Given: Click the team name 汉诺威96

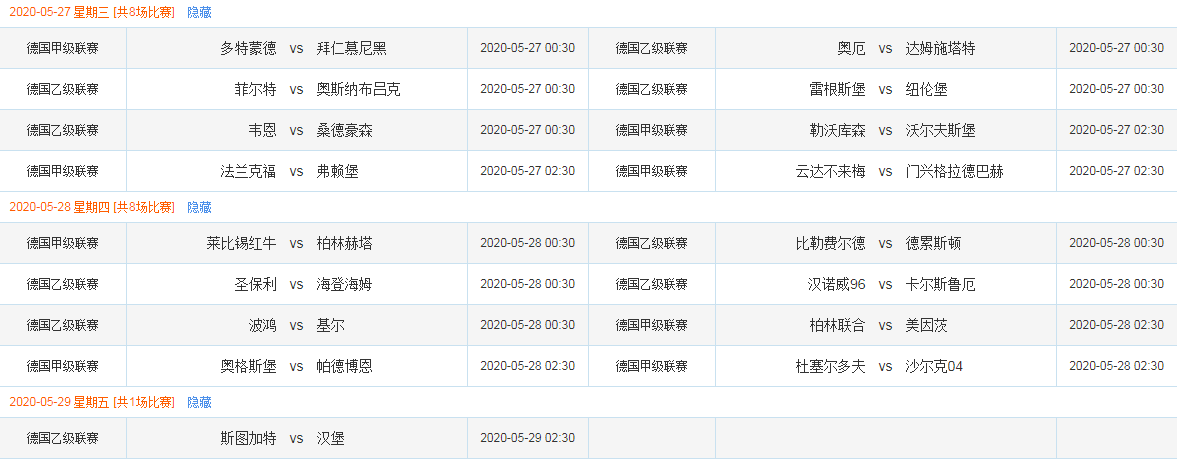Looking at the screenshot, I should [x=836, y=285].
